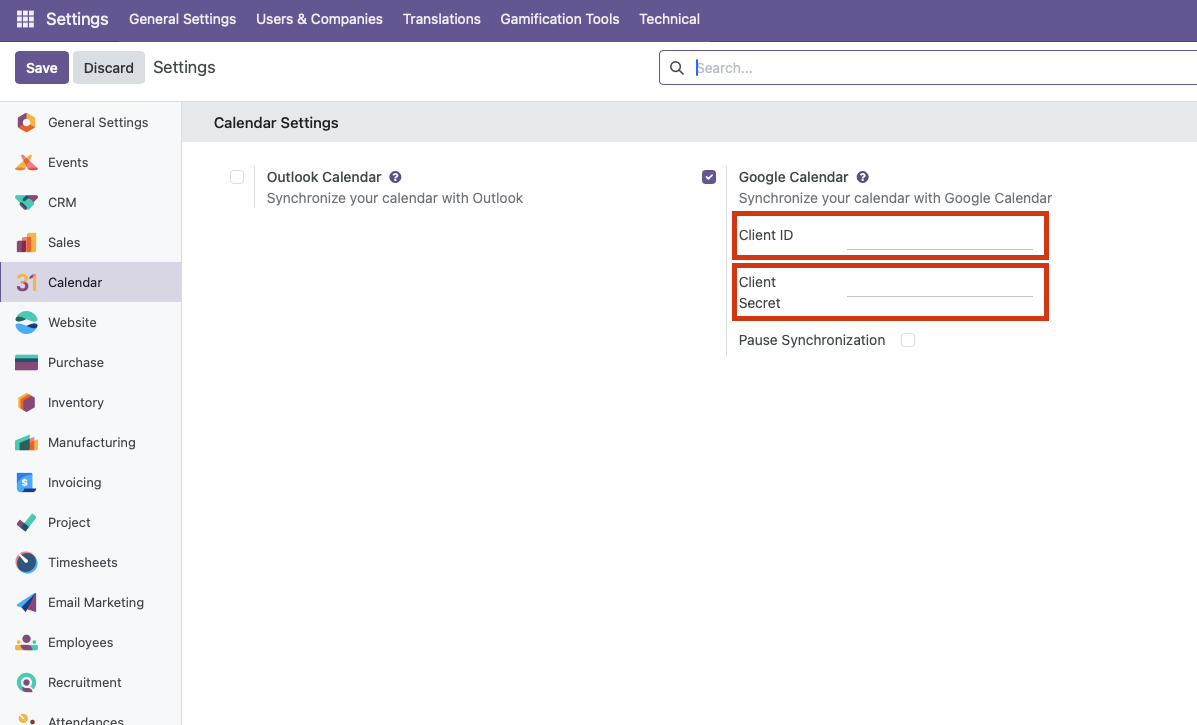
Task: Open Inventory settings via its icon
Action: click(x=27, y=403)
